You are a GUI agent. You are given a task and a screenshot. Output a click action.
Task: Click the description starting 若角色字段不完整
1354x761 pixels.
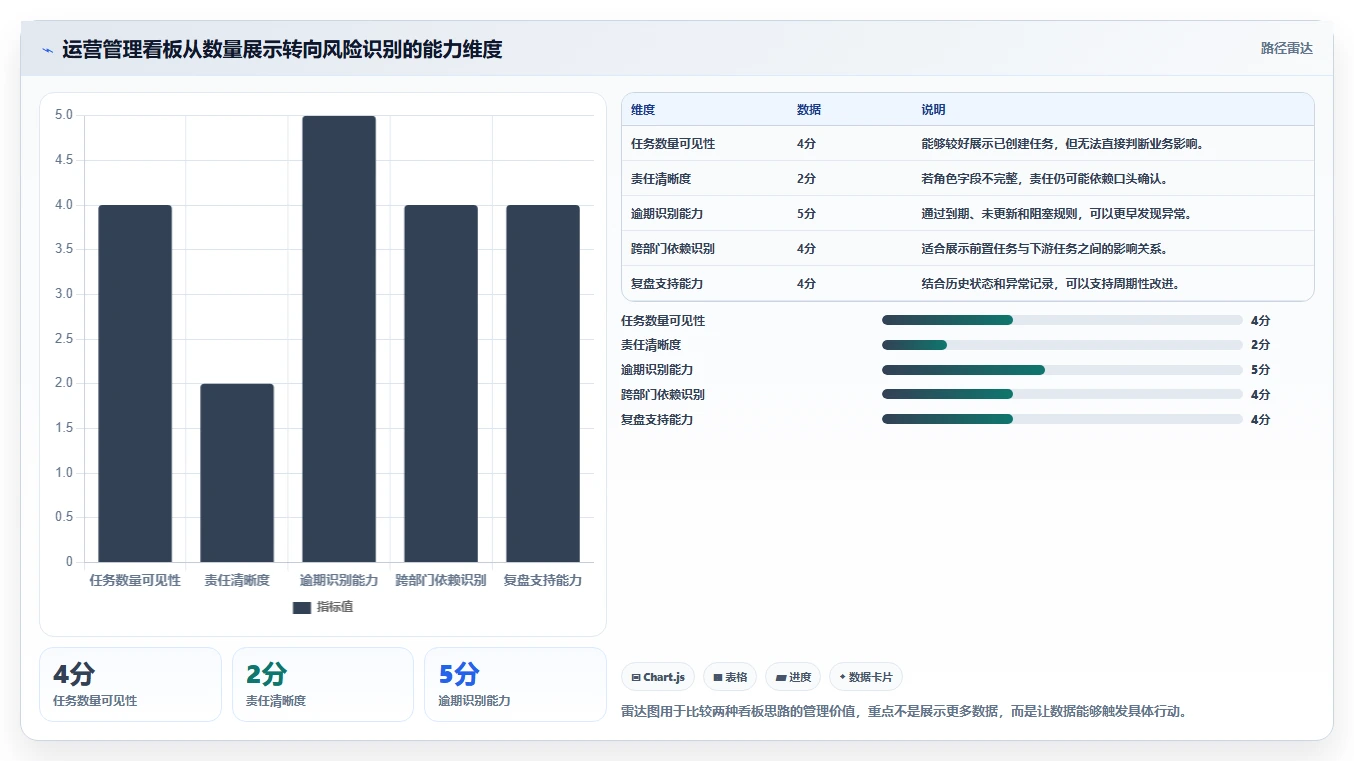(x=1045, y=179)
